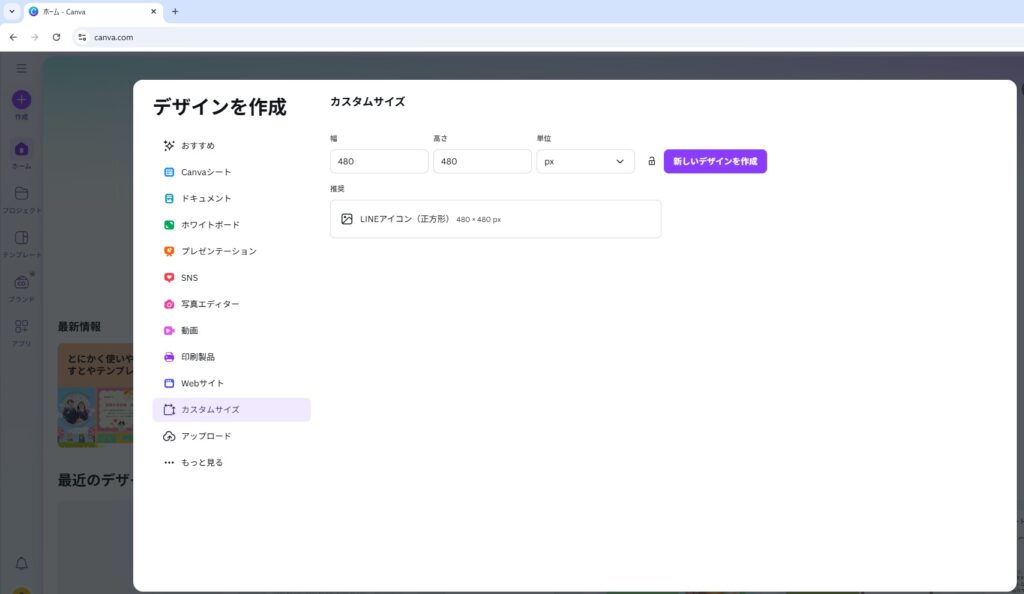Open the site info icon in address bar
Image resolution: width=1024 pixels, height=594 pixels.
82,37
